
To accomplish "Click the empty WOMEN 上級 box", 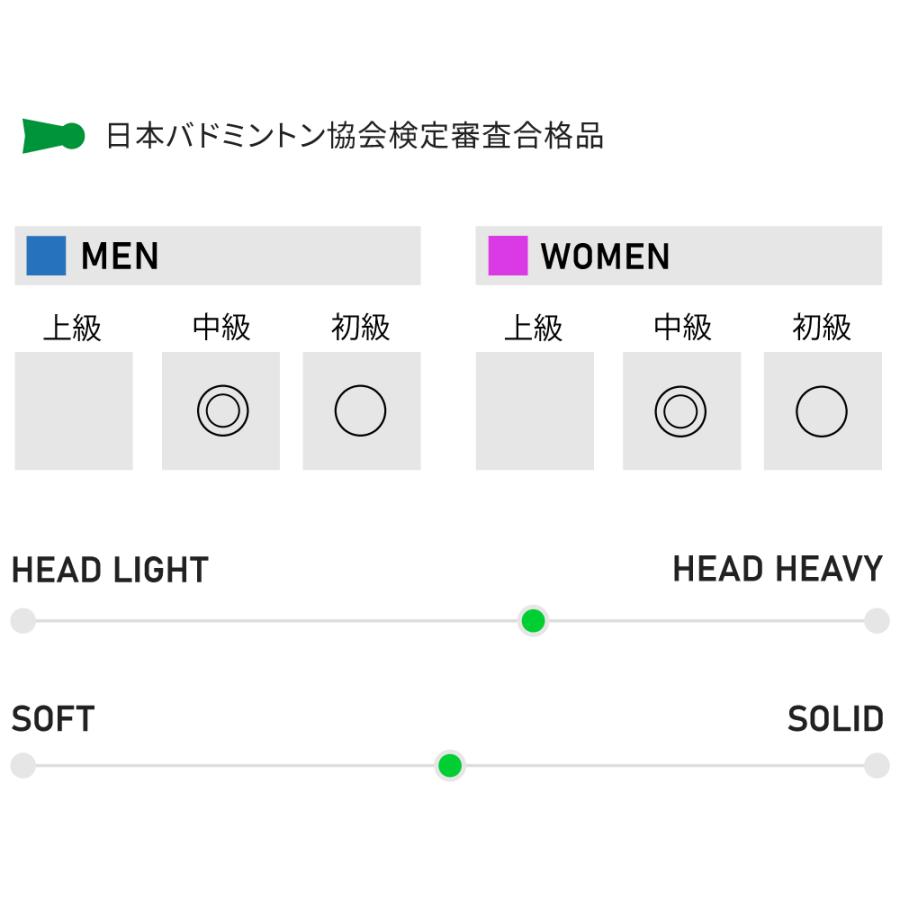I will coord(535,411).
